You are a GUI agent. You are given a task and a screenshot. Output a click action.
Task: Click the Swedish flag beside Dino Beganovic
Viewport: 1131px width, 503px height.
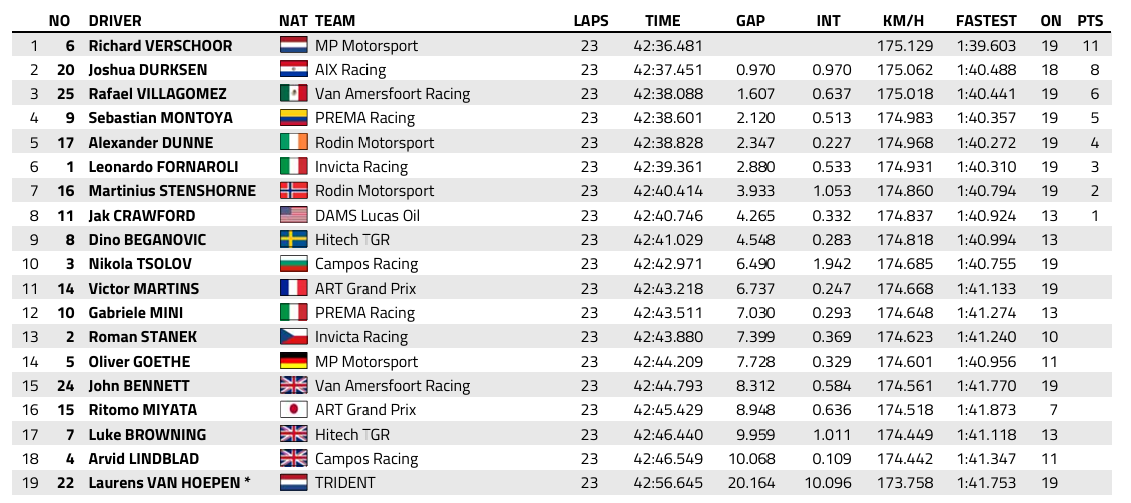(293, 240)
